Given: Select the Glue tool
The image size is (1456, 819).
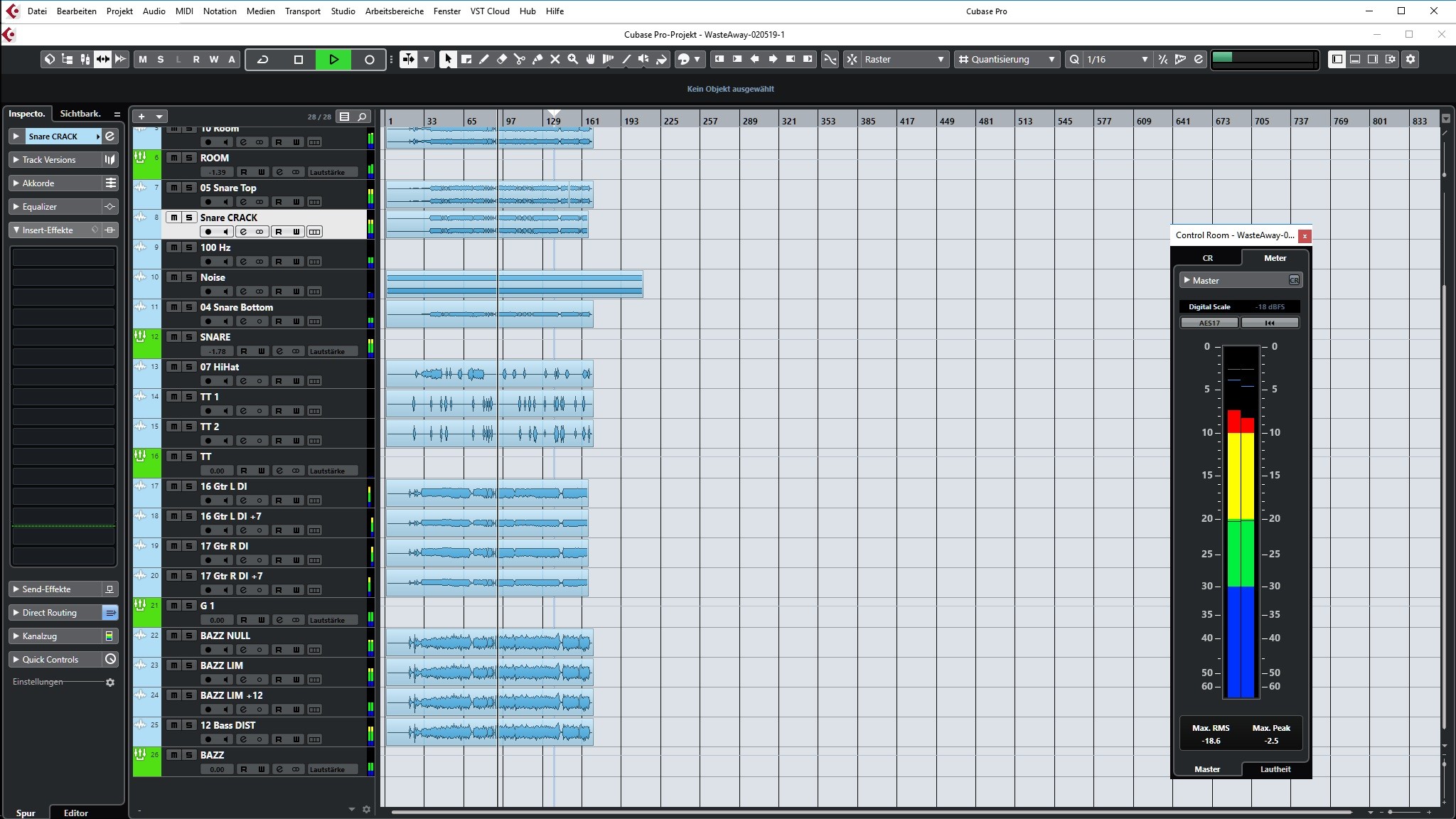Looking at the screenshot, I should click(x=537, y=60).
